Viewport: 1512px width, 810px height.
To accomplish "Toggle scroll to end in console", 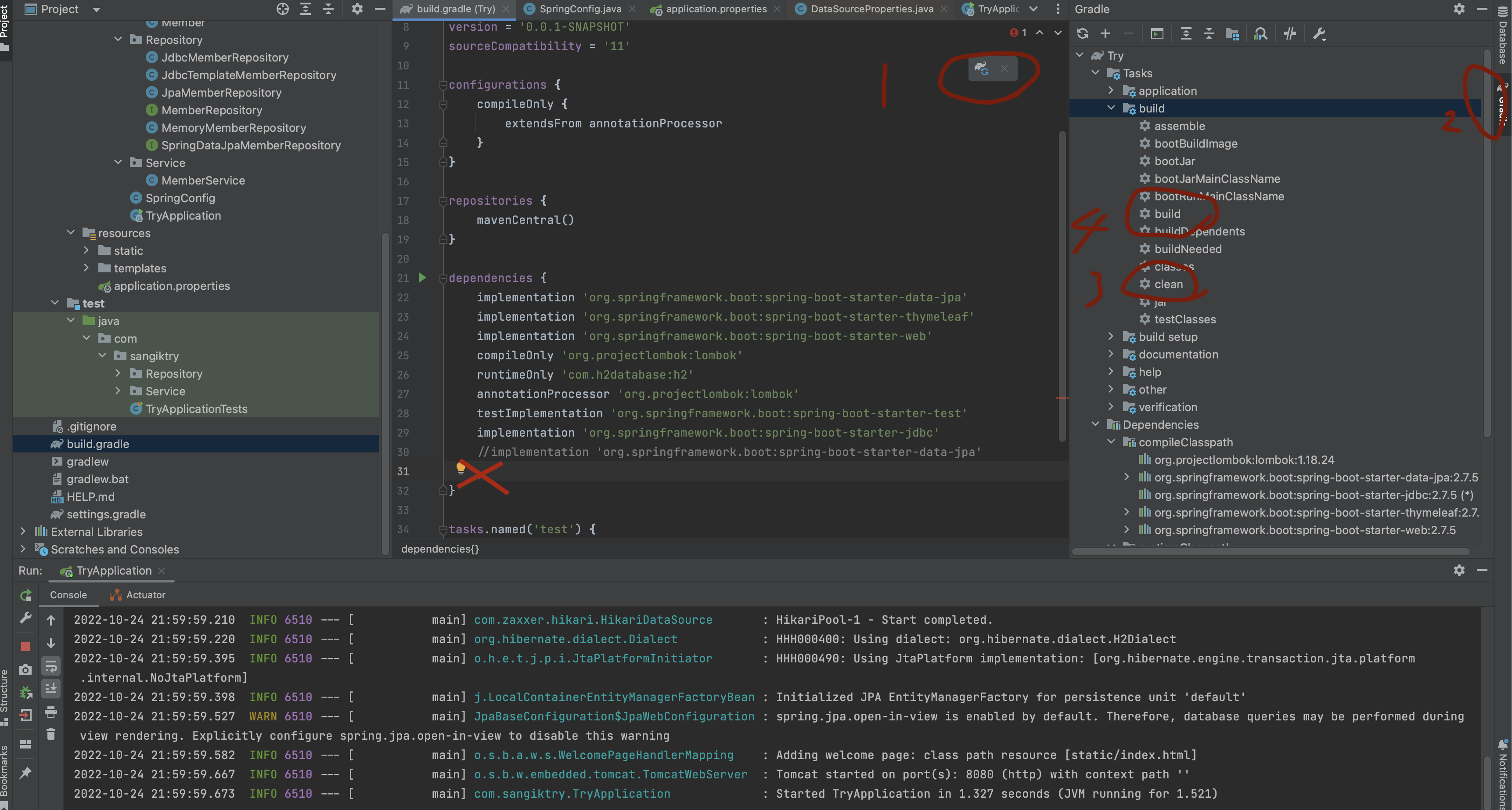I will point(51,688).
